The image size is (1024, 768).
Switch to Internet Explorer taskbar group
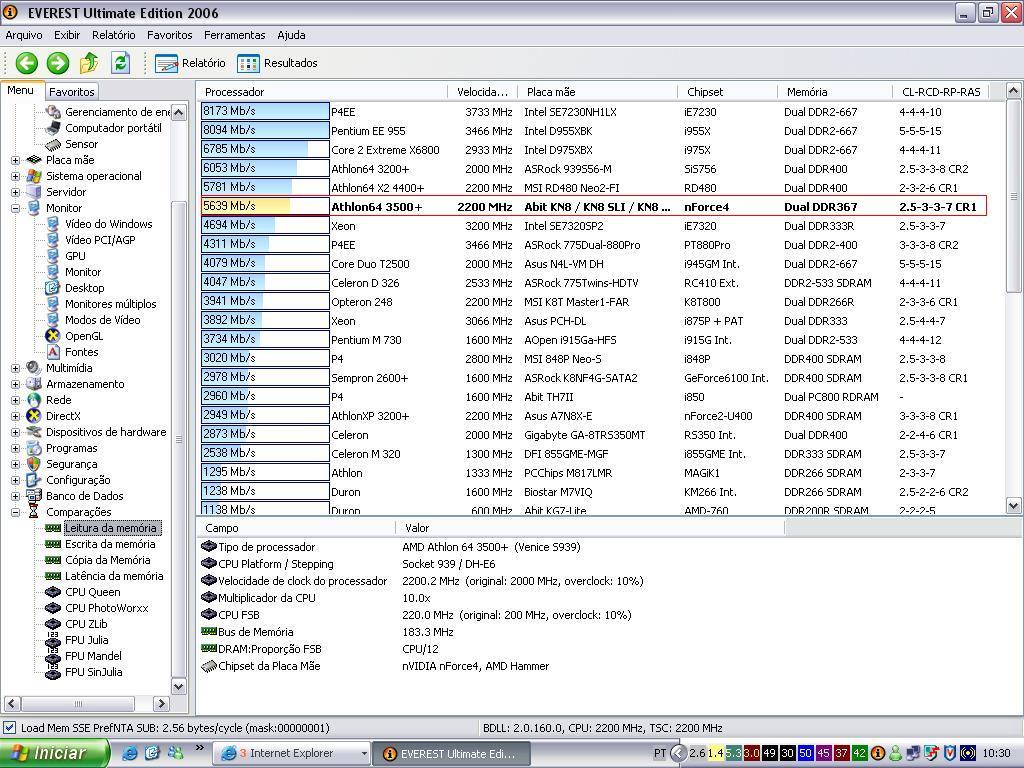pos(292,754)
